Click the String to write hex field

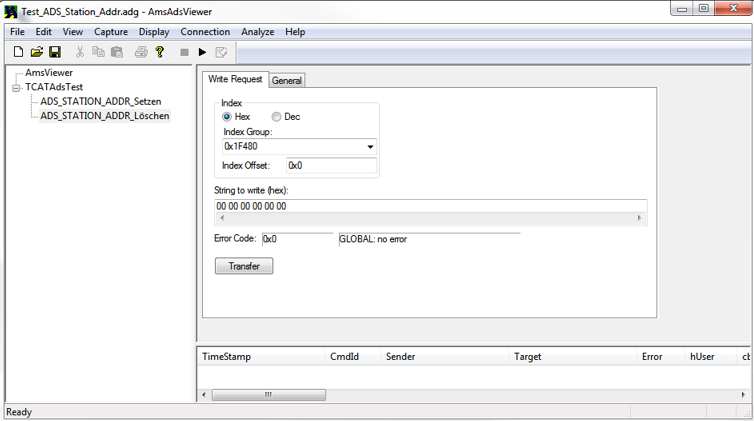point(430,206)
